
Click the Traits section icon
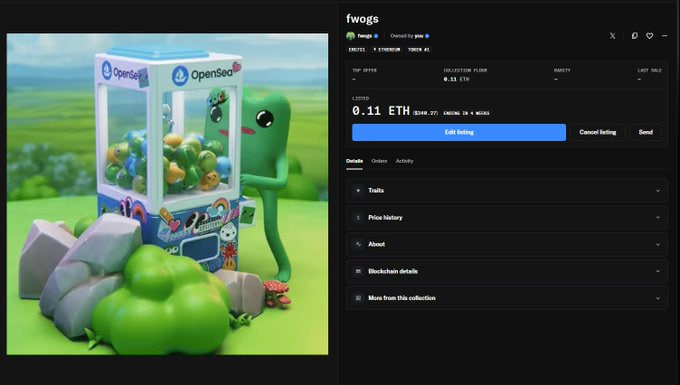pos(358,190)
